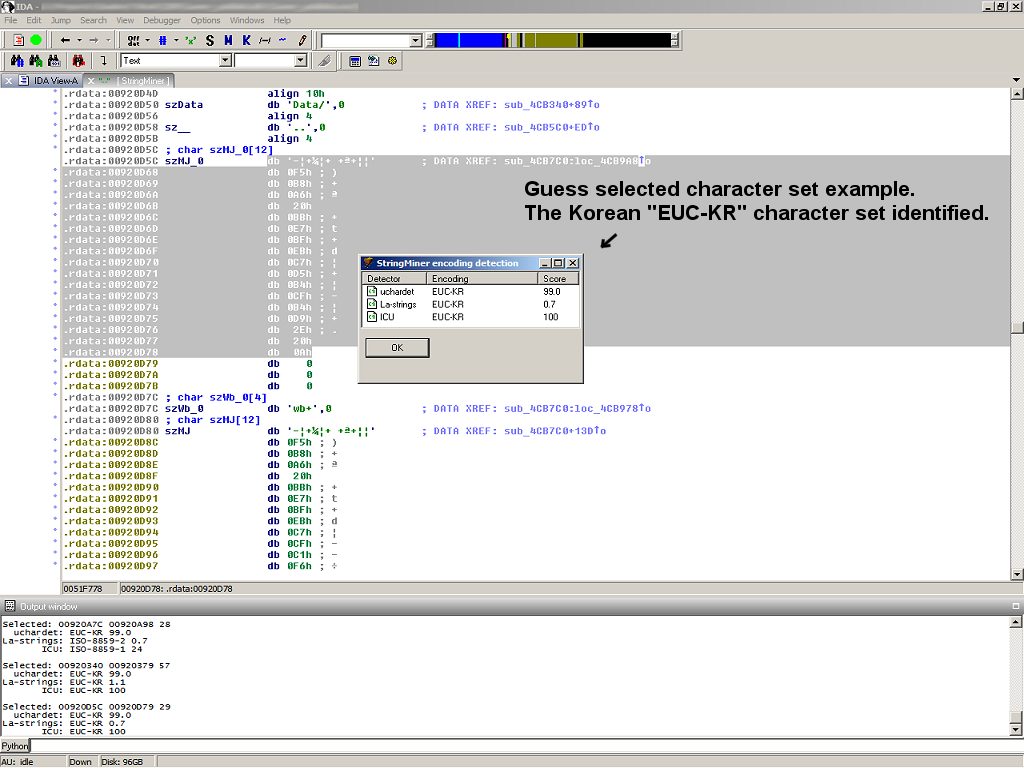Click the blue '~' bitwise negate icon

pyautogui.click(x=283, y=40)
